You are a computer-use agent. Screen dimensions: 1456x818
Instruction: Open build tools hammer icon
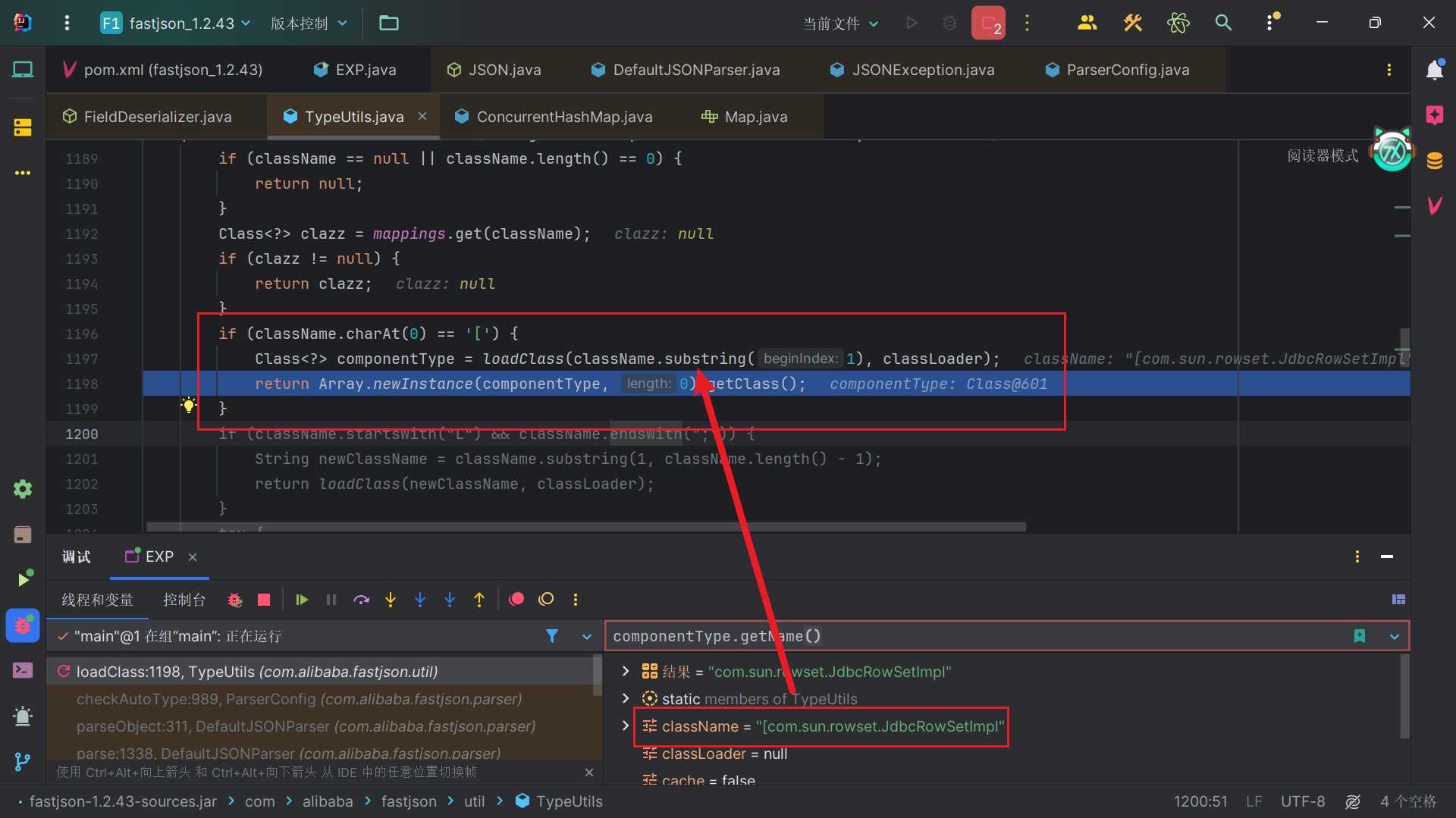click(1132, 23)
